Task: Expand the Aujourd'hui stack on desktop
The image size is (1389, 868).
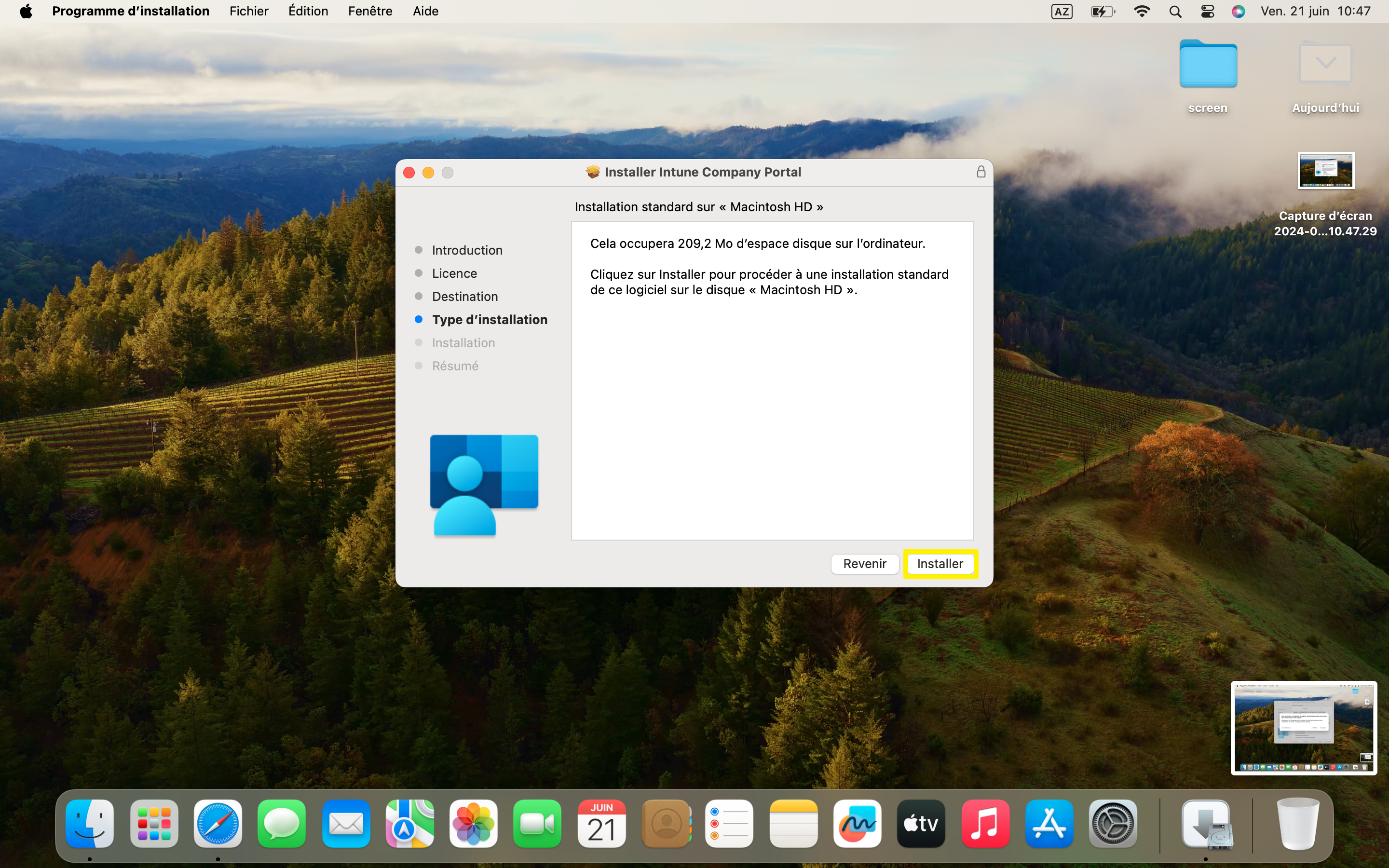Action: tap(1325, 76)
